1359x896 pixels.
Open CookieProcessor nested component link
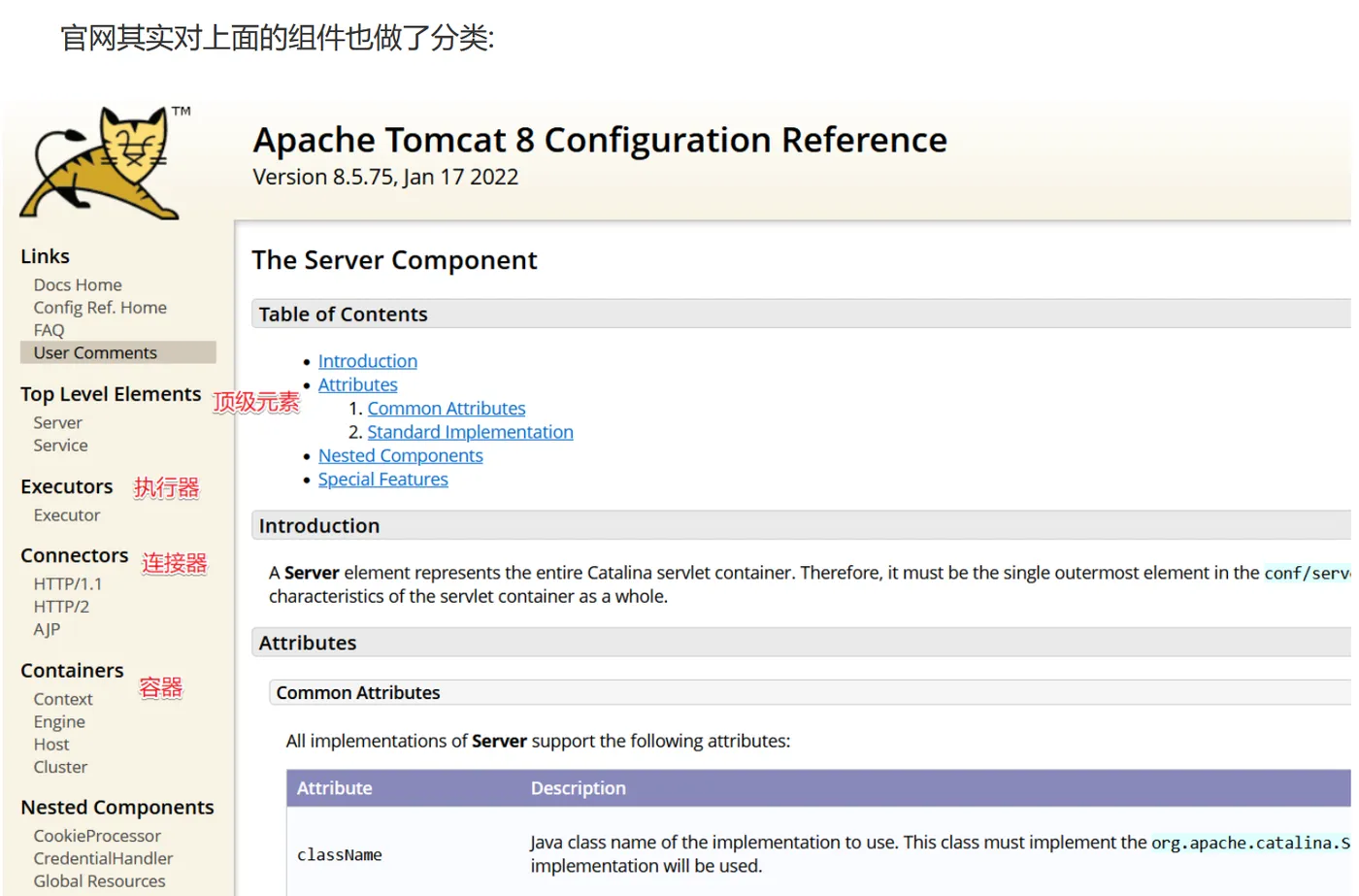pos(97,835)
